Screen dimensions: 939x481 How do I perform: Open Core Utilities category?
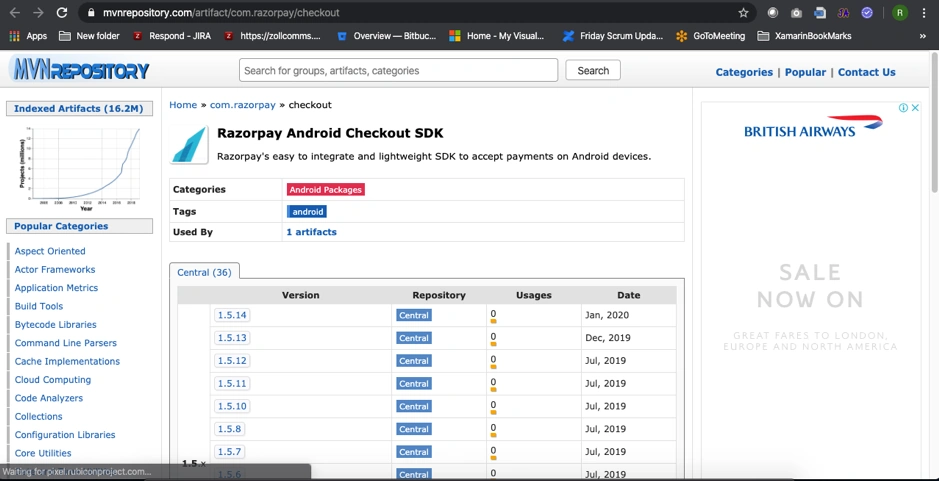click(x=43, y=453)
